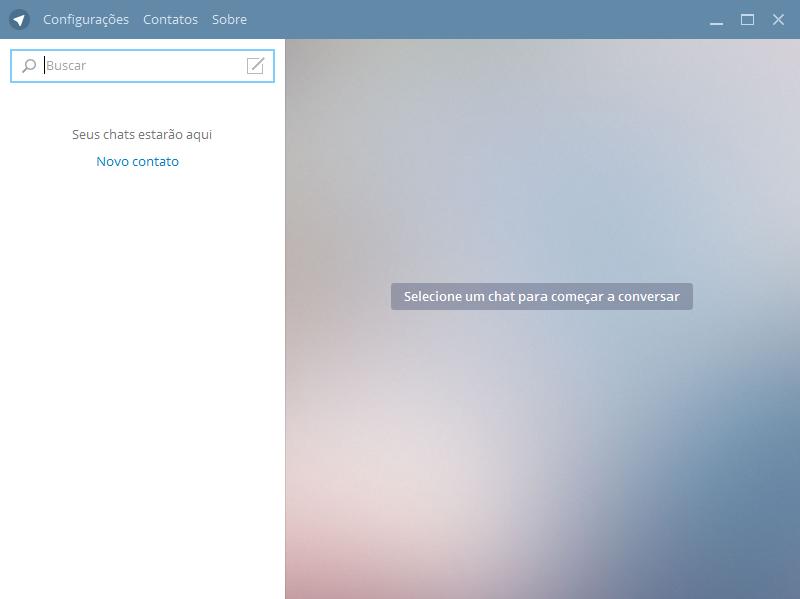Image resolution: width=800 pixels, height=599 pixels.
Task: Click the Buscar placeholder text
Action: 67,66
